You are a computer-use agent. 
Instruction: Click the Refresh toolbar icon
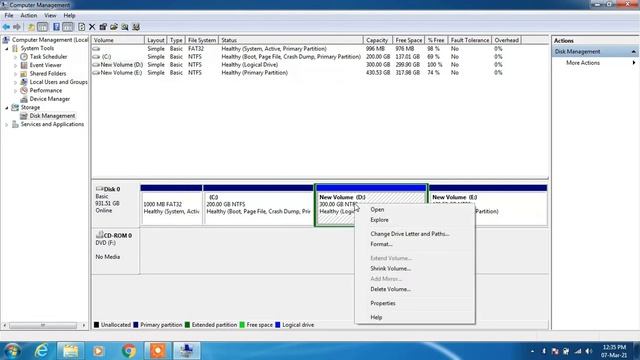[82, 27]
